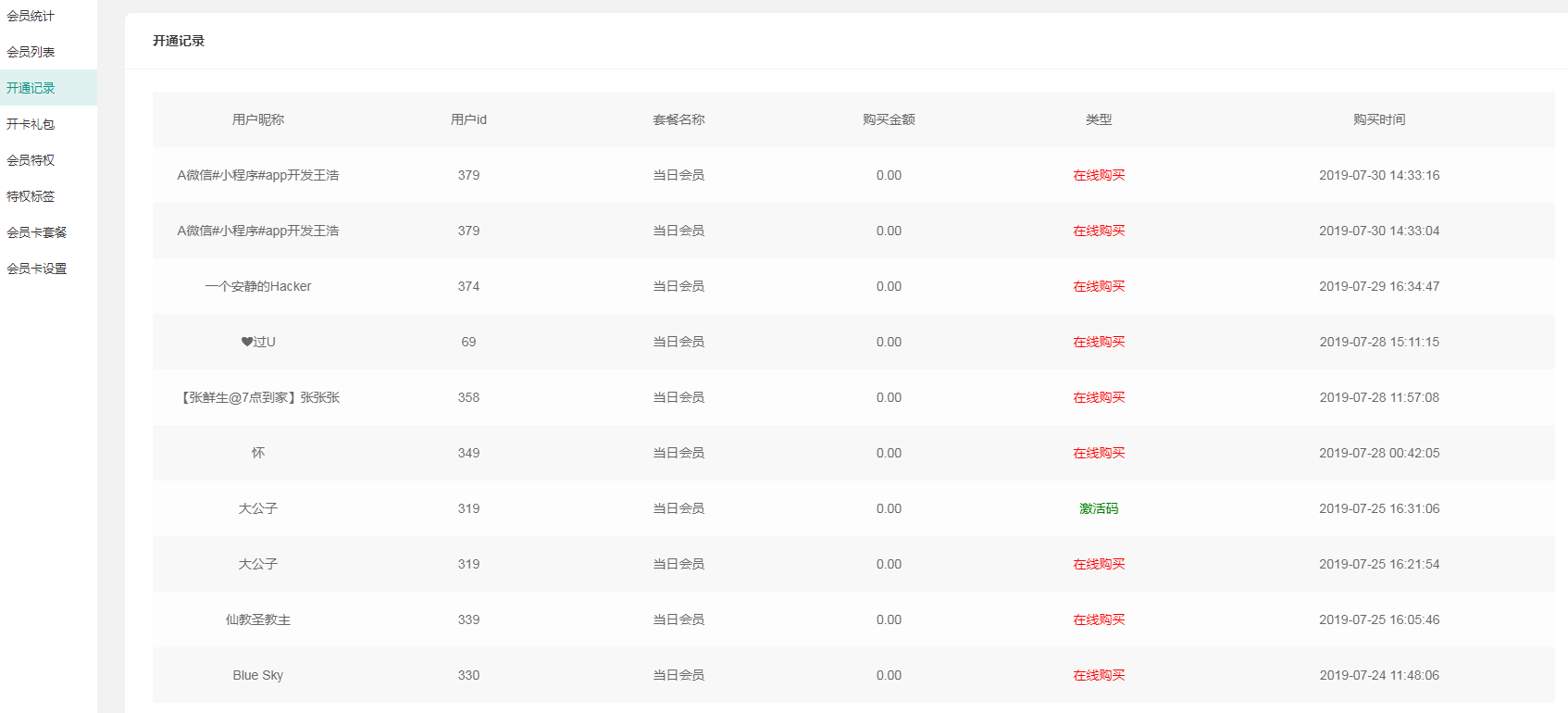Click the 用户昵称 column header
This screenshot has height=713, width=1568.
(258, 119)
